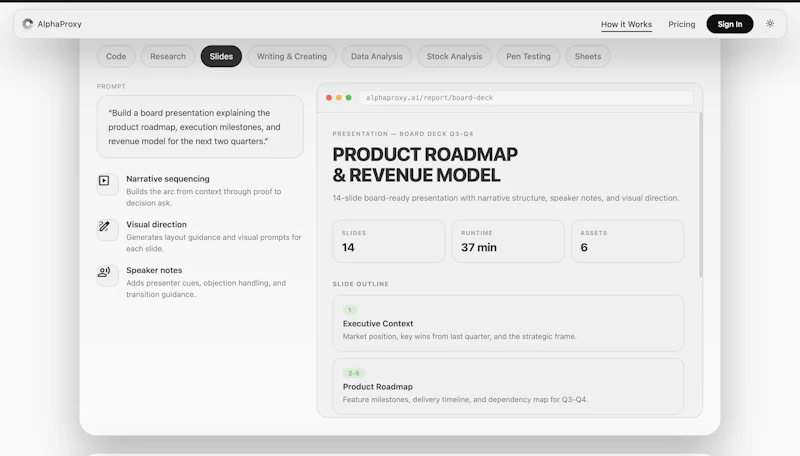The image size is (800, 456).
Task: Switch to the Research tab
Action: coord(168,56)
